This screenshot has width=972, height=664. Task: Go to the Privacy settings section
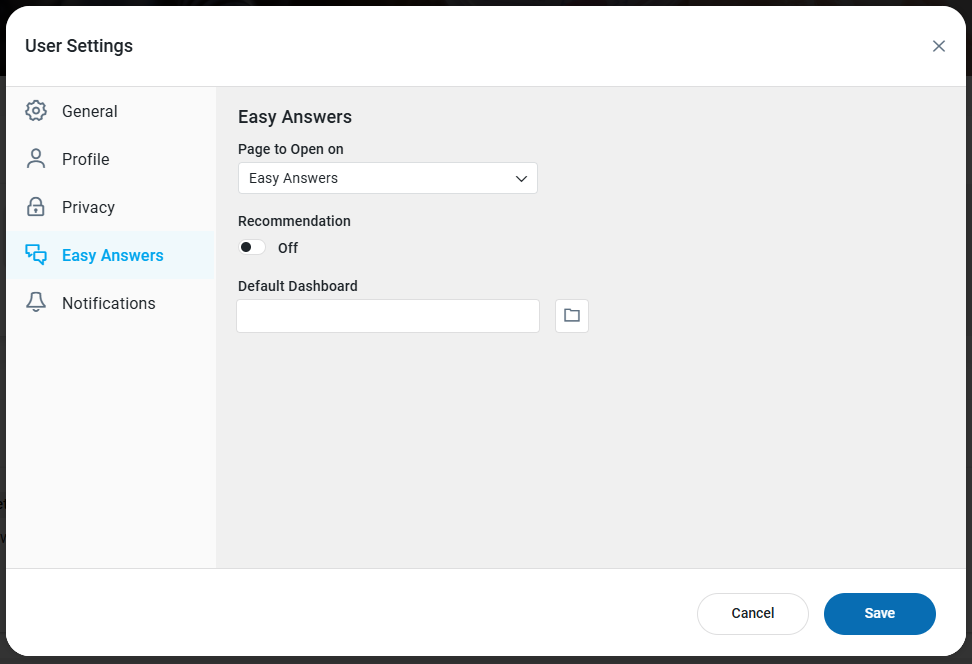point(89,207)
